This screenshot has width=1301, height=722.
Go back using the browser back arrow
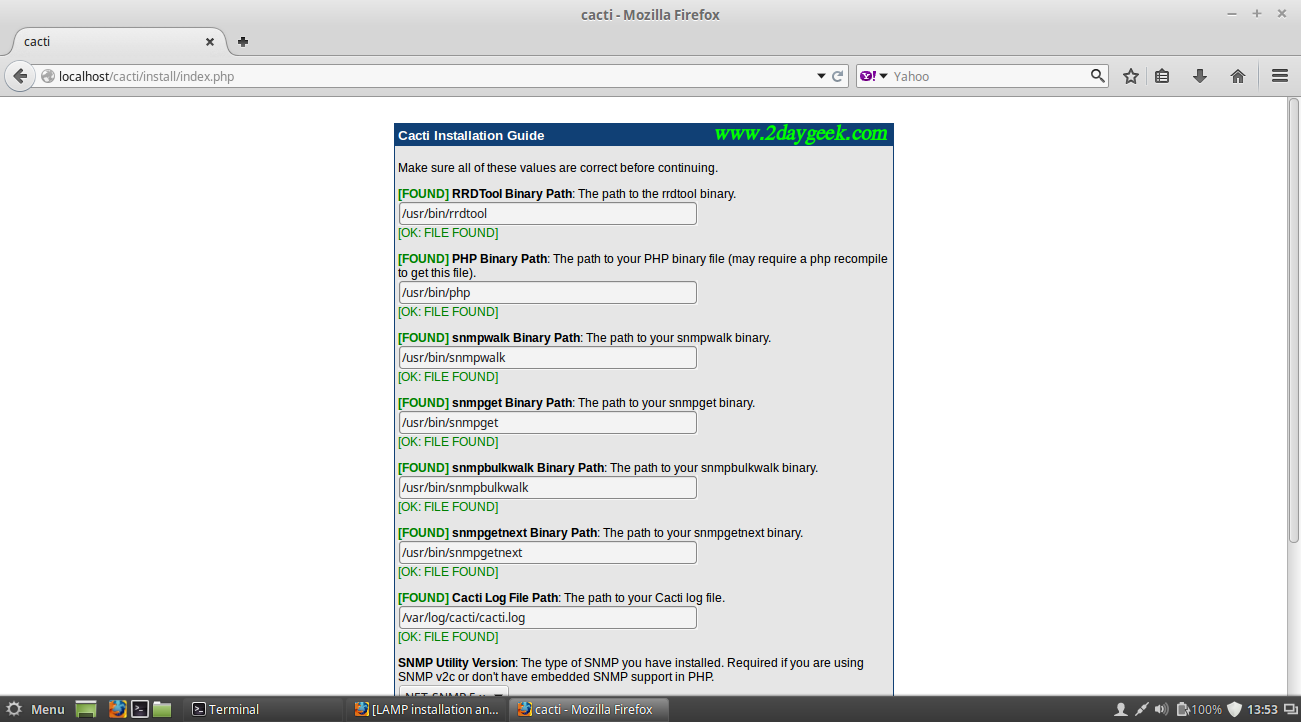coord(20,76)
